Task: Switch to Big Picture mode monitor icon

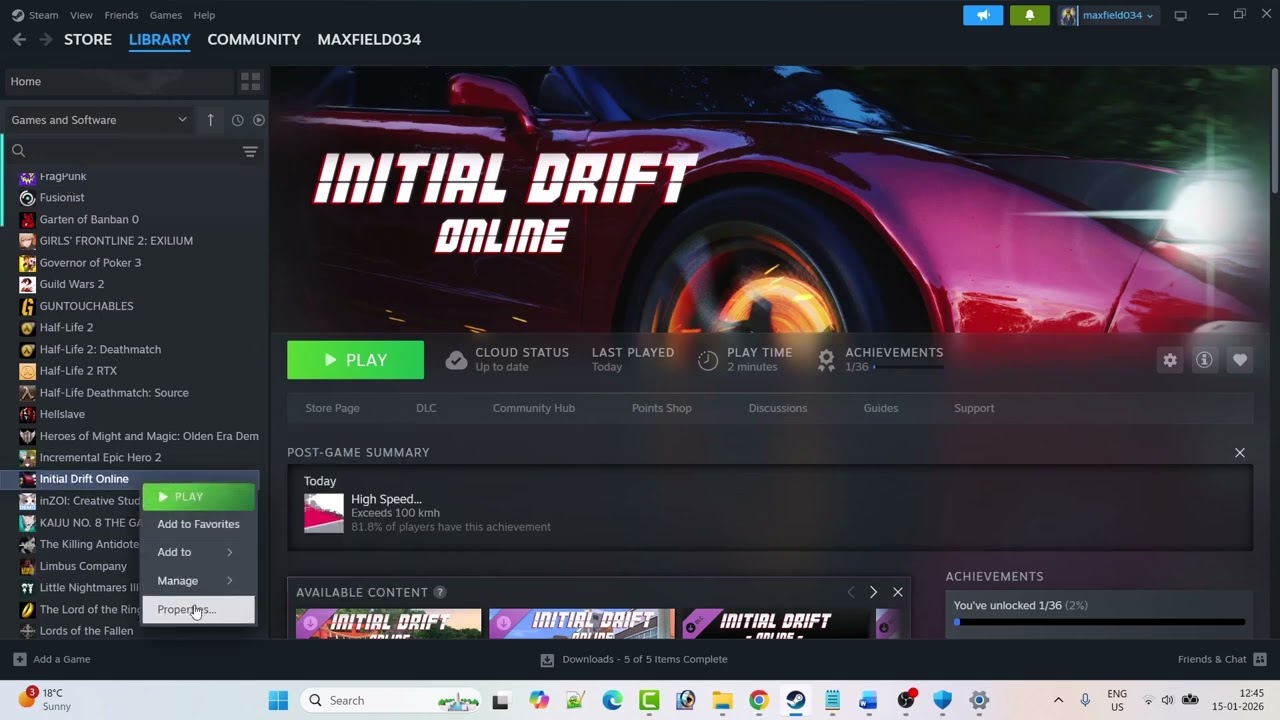Action: pos(1180,15)
